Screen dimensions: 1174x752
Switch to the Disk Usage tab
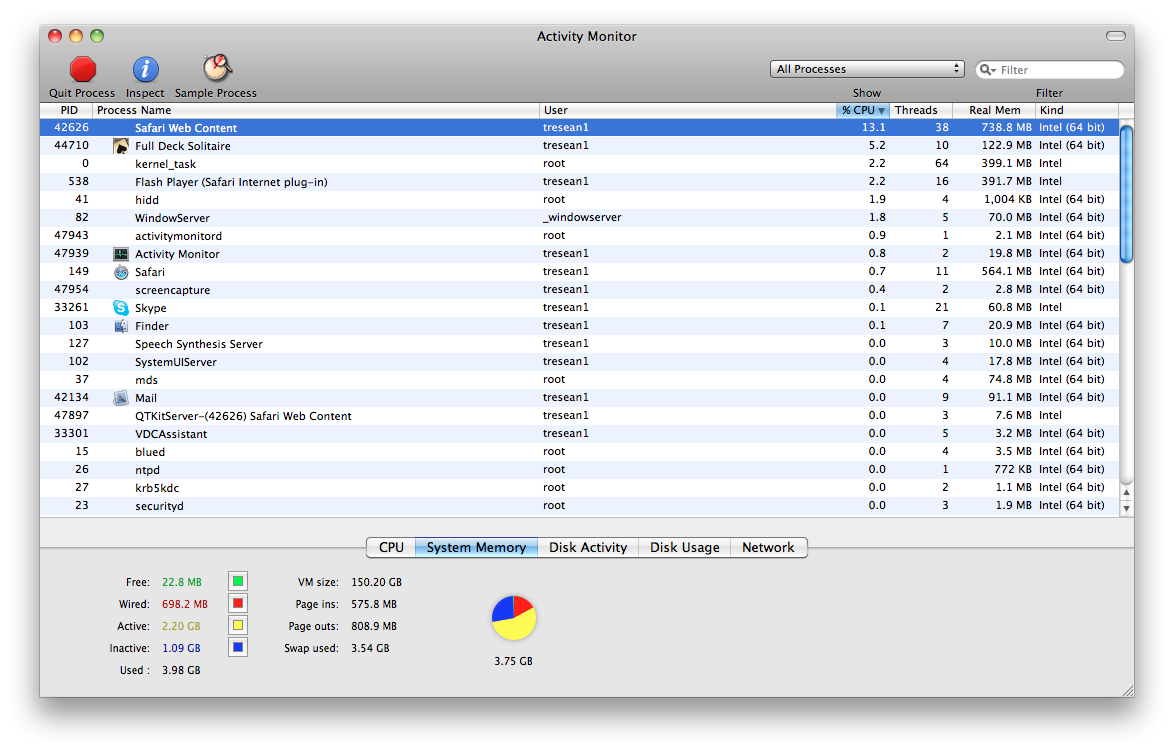[684, 548]
